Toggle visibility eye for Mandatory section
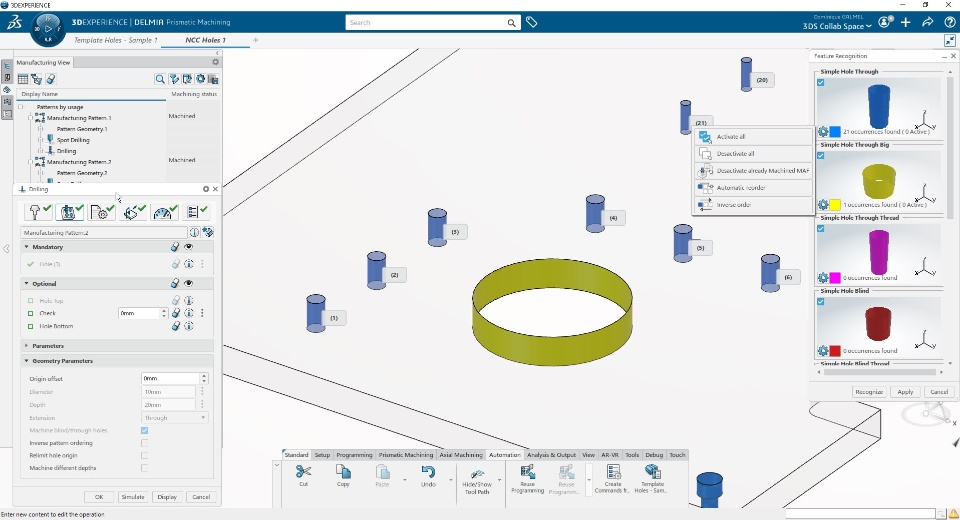The width and height of the screenshot is (960, 520). [x=189, y=247]
